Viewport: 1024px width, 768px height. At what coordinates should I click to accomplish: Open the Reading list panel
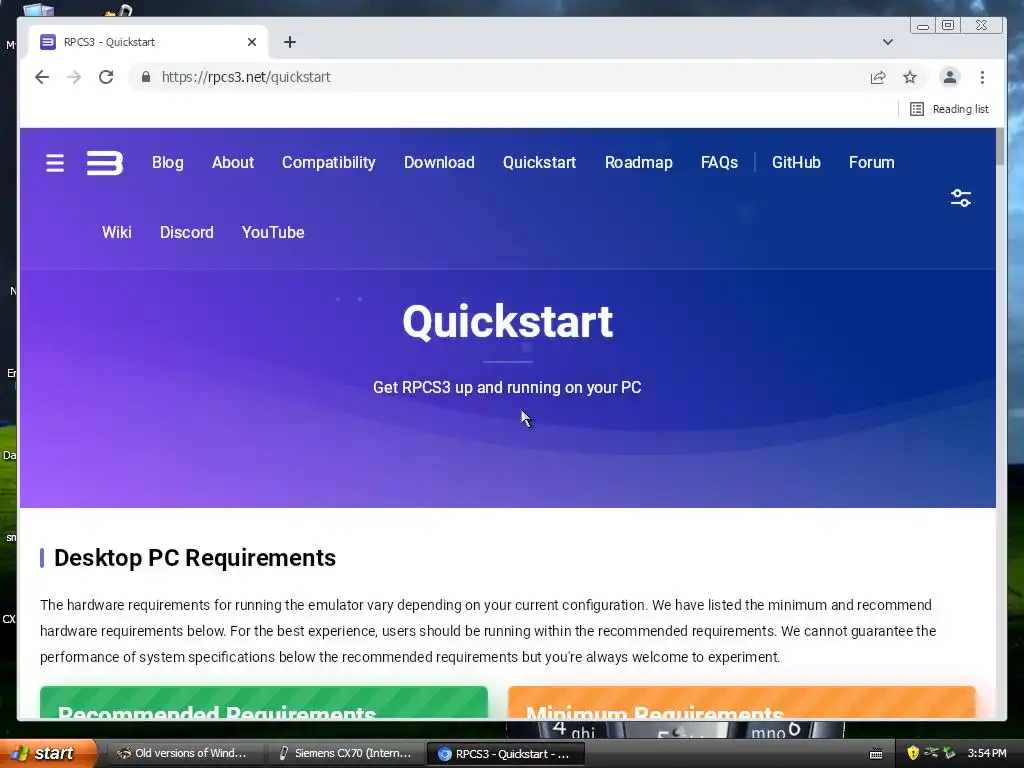point(950,109)
